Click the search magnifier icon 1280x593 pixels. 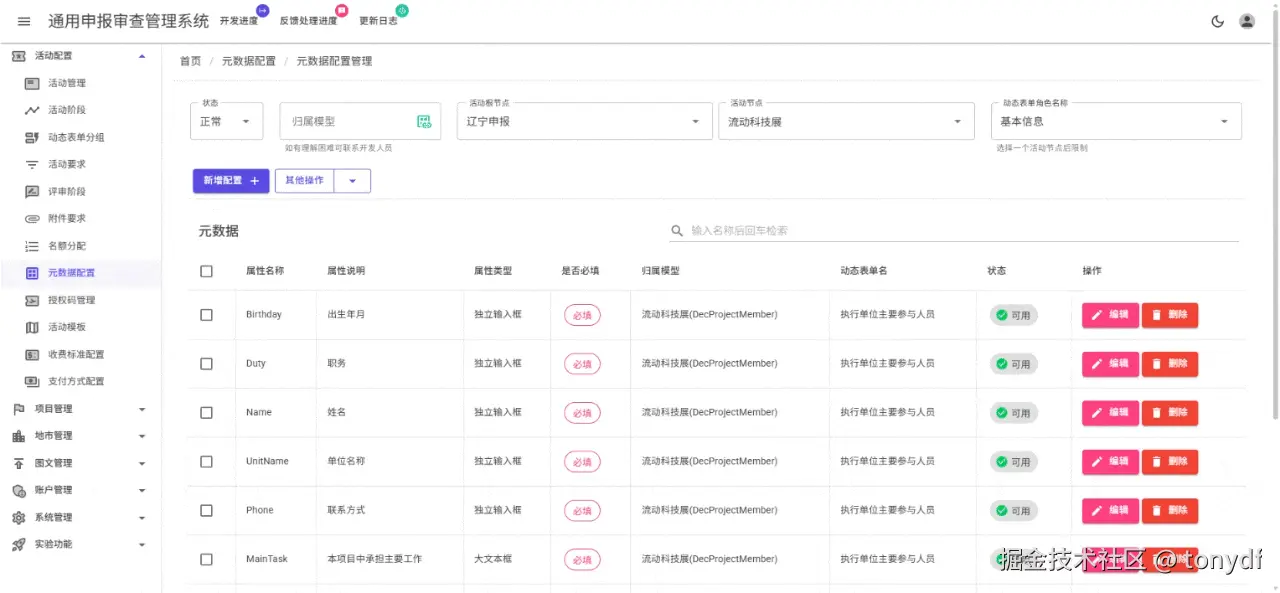677,231
